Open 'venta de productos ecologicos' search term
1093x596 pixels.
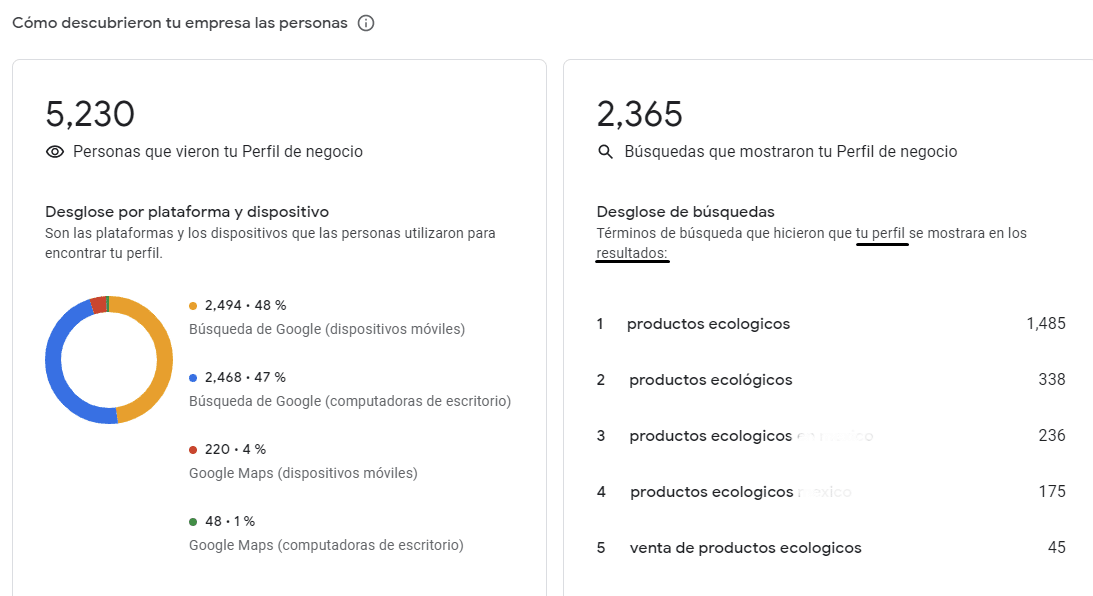click(831, 548)
